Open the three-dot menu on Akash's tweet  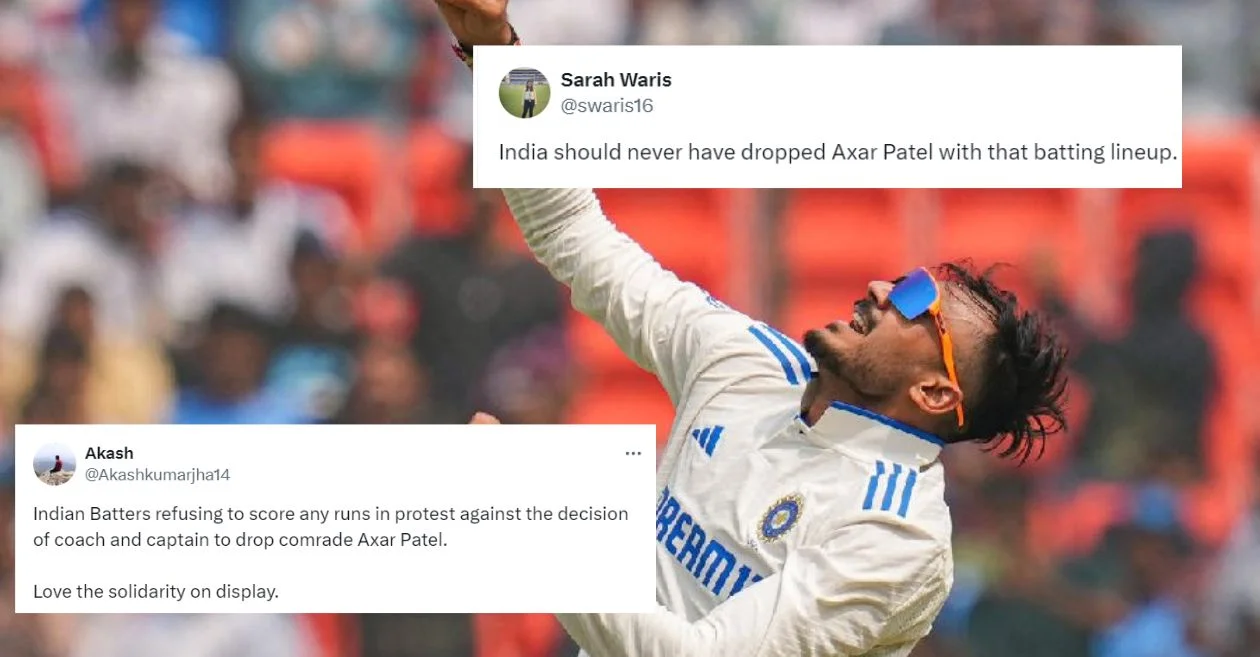tap(633, 453)
